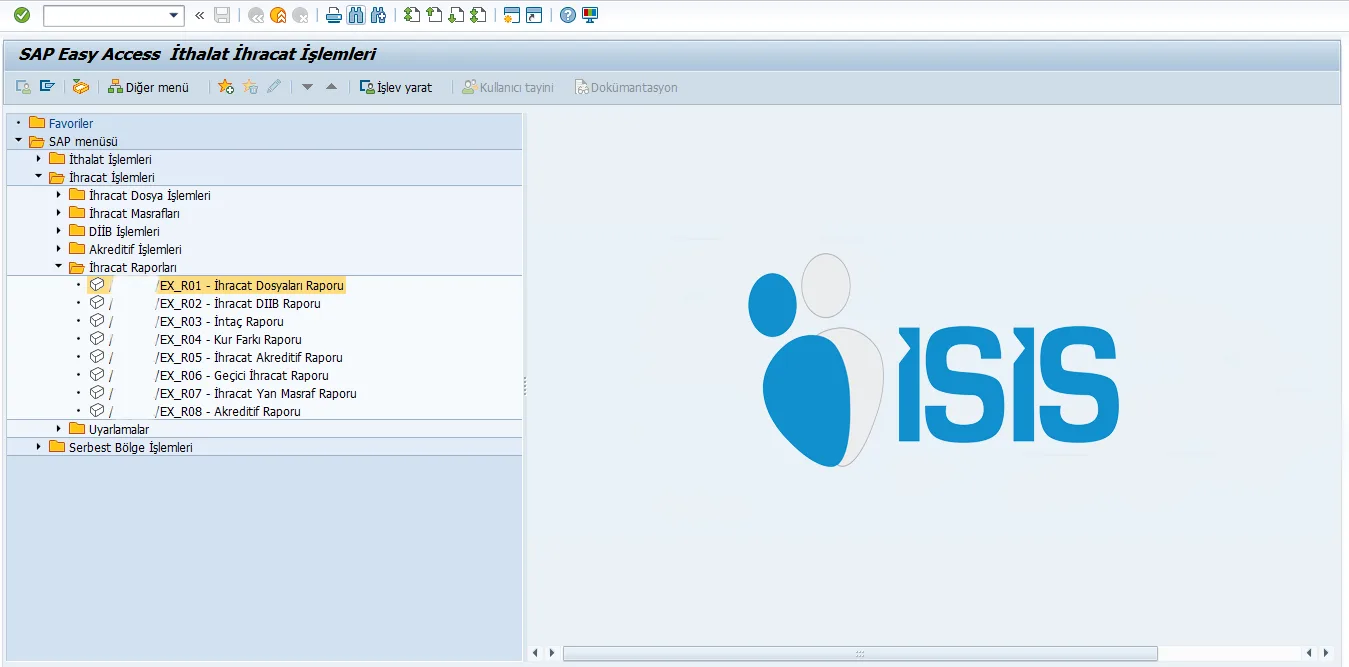Go to next page icon
Screen dimensions: 1349x667
coord(456,15)
